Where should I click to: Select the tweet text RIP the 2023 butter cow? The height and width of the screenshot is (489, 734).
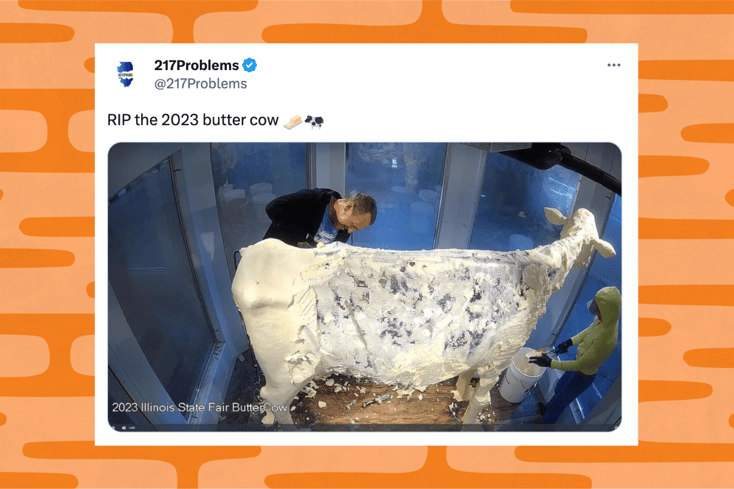point(193,120)
